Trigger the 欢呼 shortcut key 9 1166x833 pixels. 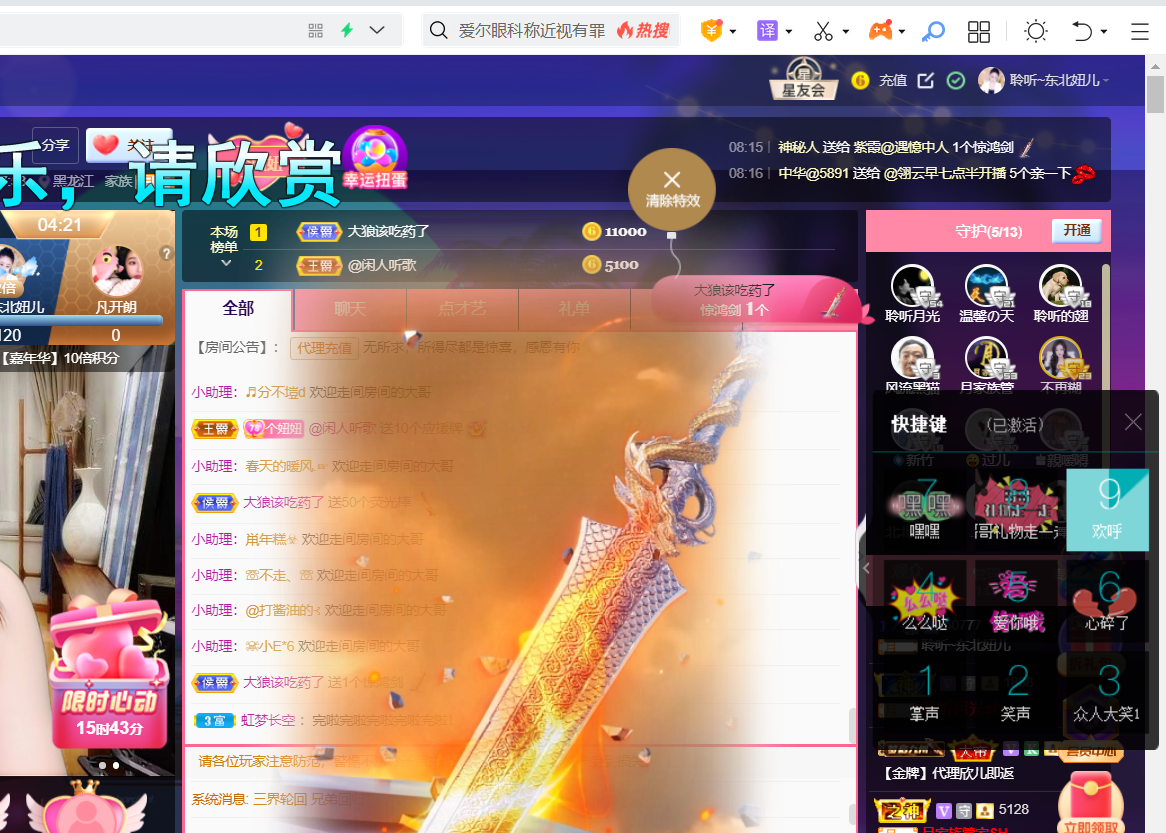click(x=1107, y=509)
